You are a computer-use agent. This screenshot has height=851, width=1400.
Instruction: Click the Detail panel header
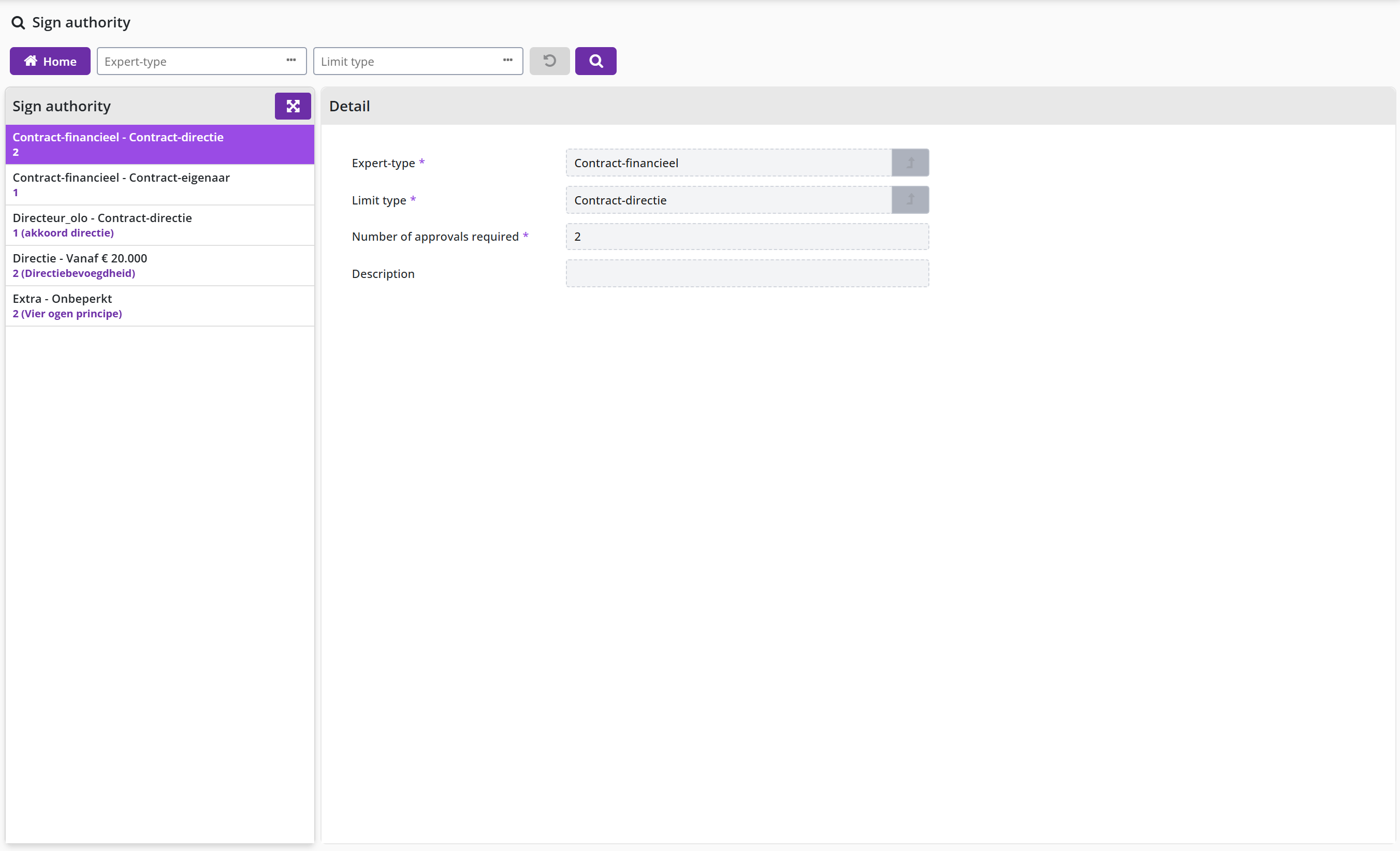click(858, 106)
